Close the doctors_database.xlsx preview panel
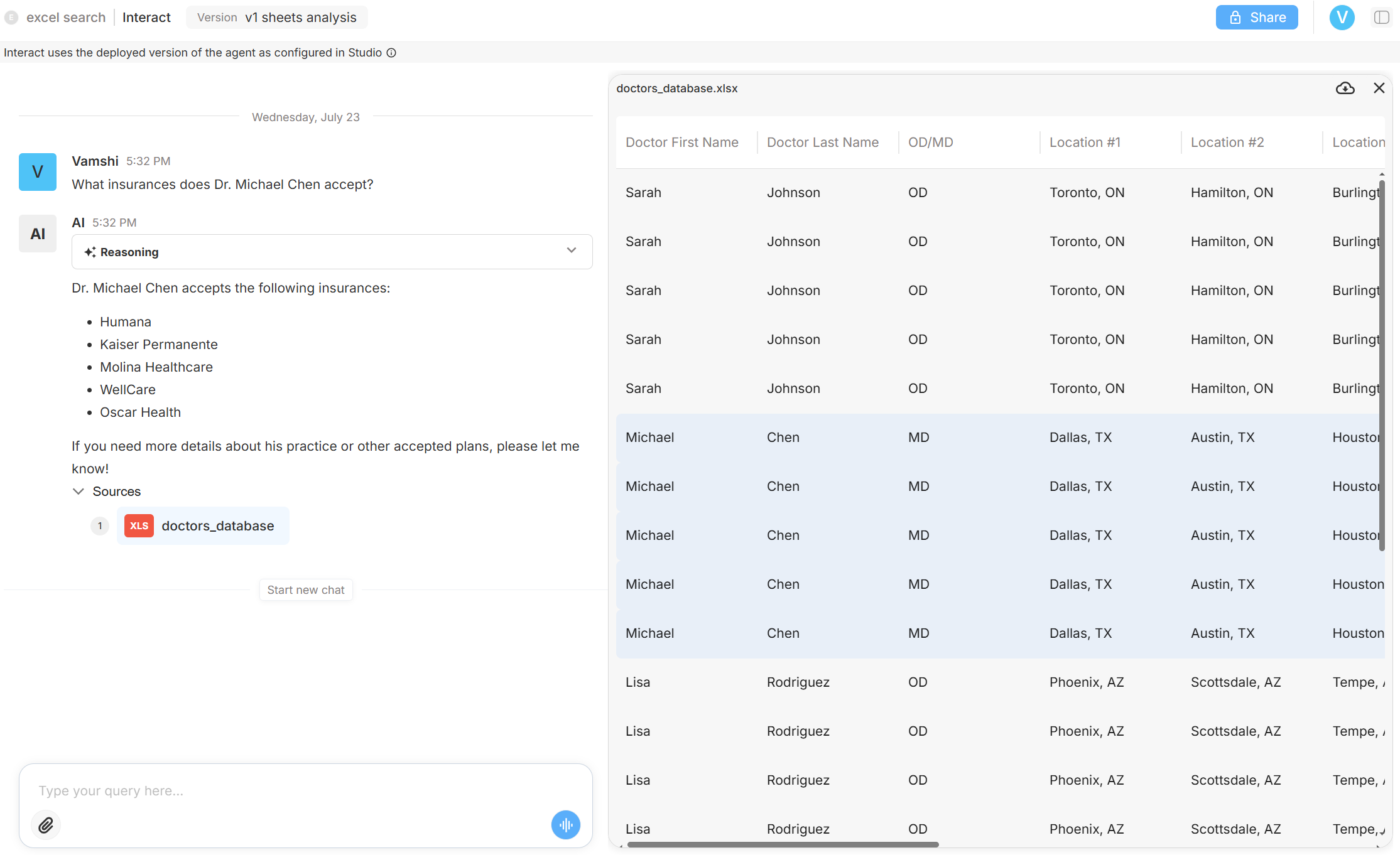 pos(1379,89)
